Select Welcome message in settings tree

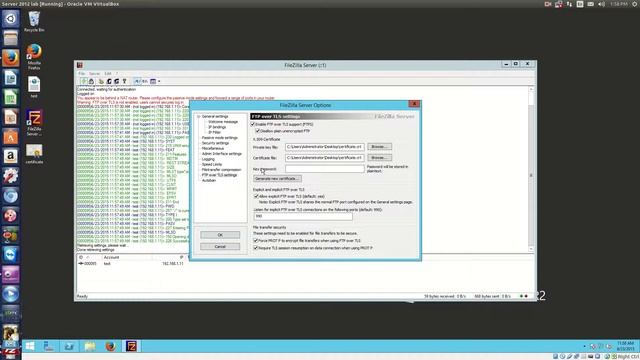(x=223, y=122)
